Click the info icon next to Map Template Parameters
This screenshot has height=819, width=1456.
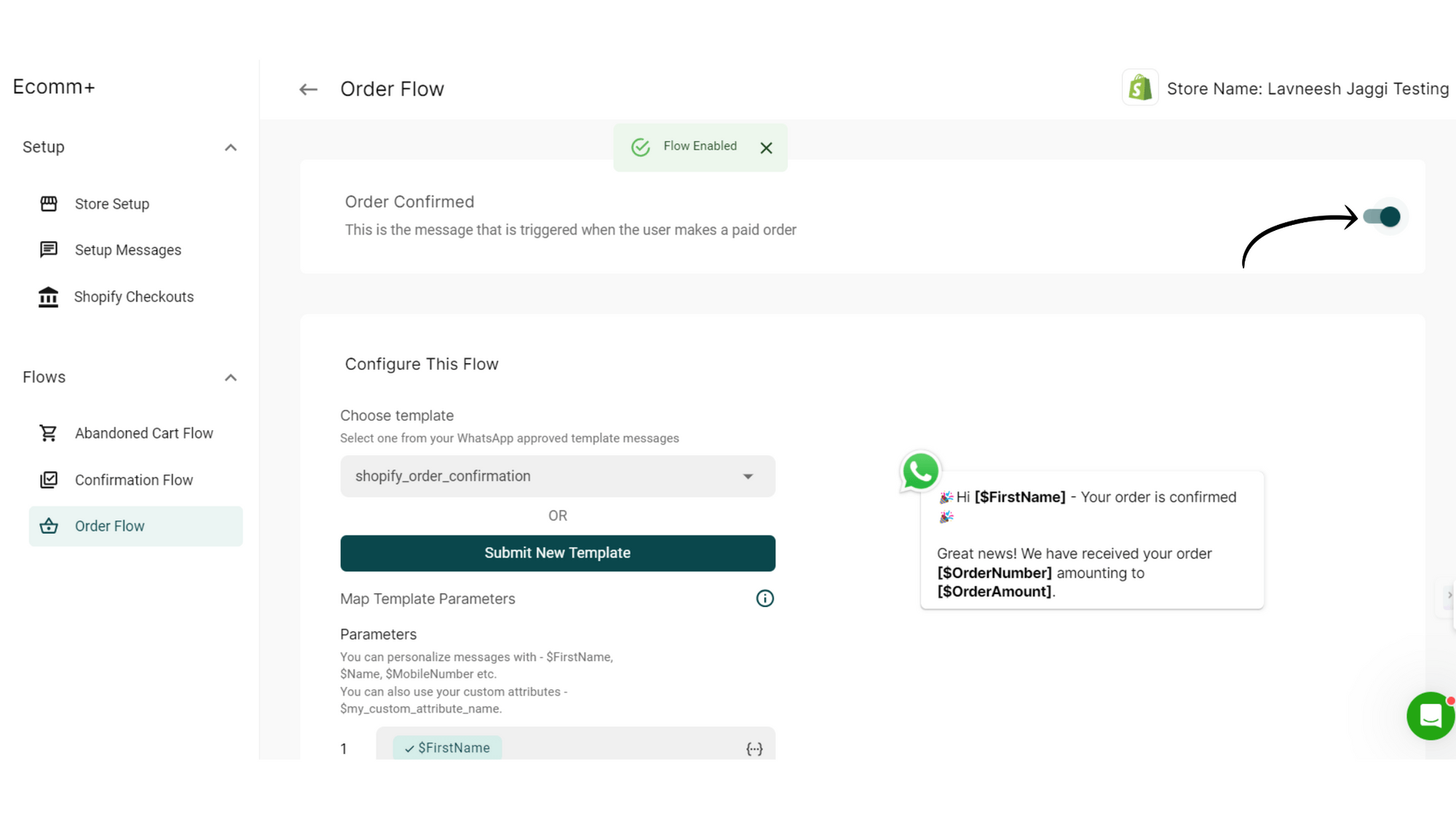pos(764,598)
